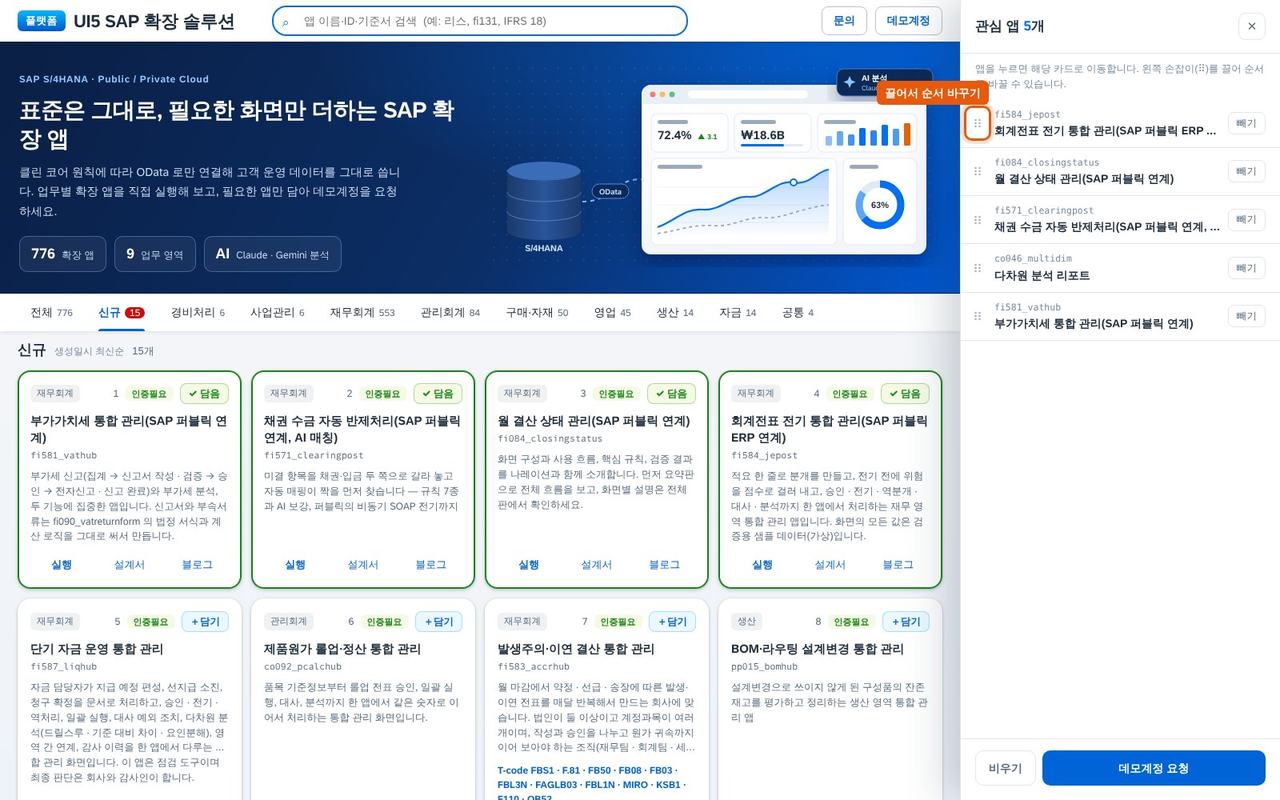This screenshot has height=800, width=1280.
Task: Click the 9 업무 영역 stat chip
Action: click(155, 254)
